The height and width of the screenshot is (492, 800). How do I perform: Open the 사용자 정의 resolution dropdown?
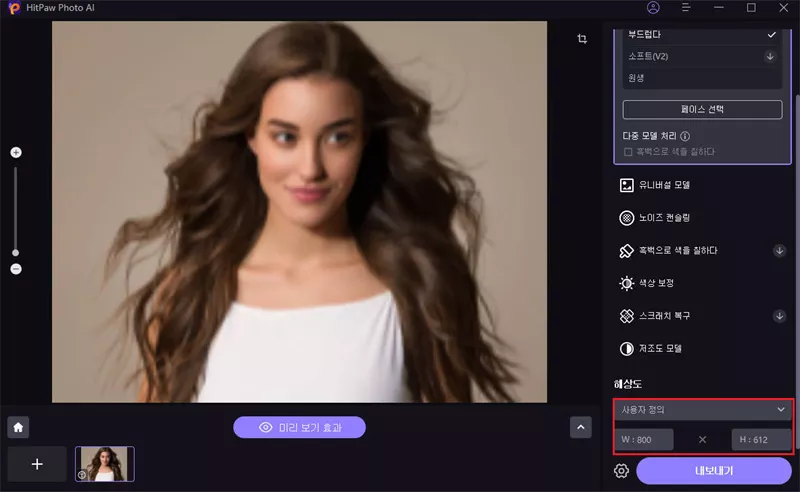pyautogui.click(x=703, y=409)
